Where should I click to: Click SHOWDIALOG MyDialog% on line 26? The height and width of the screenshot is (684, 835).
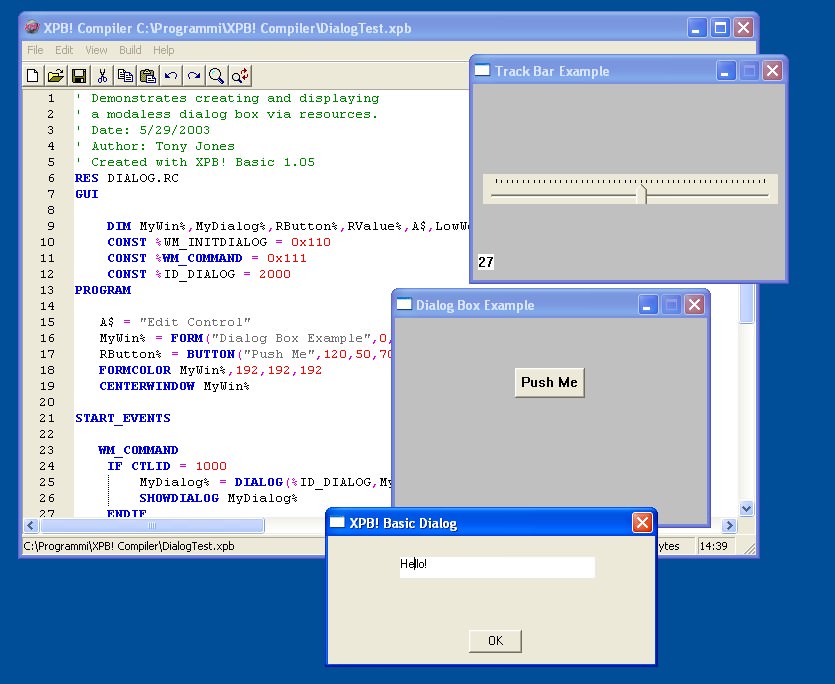click(x=218, y=498)
